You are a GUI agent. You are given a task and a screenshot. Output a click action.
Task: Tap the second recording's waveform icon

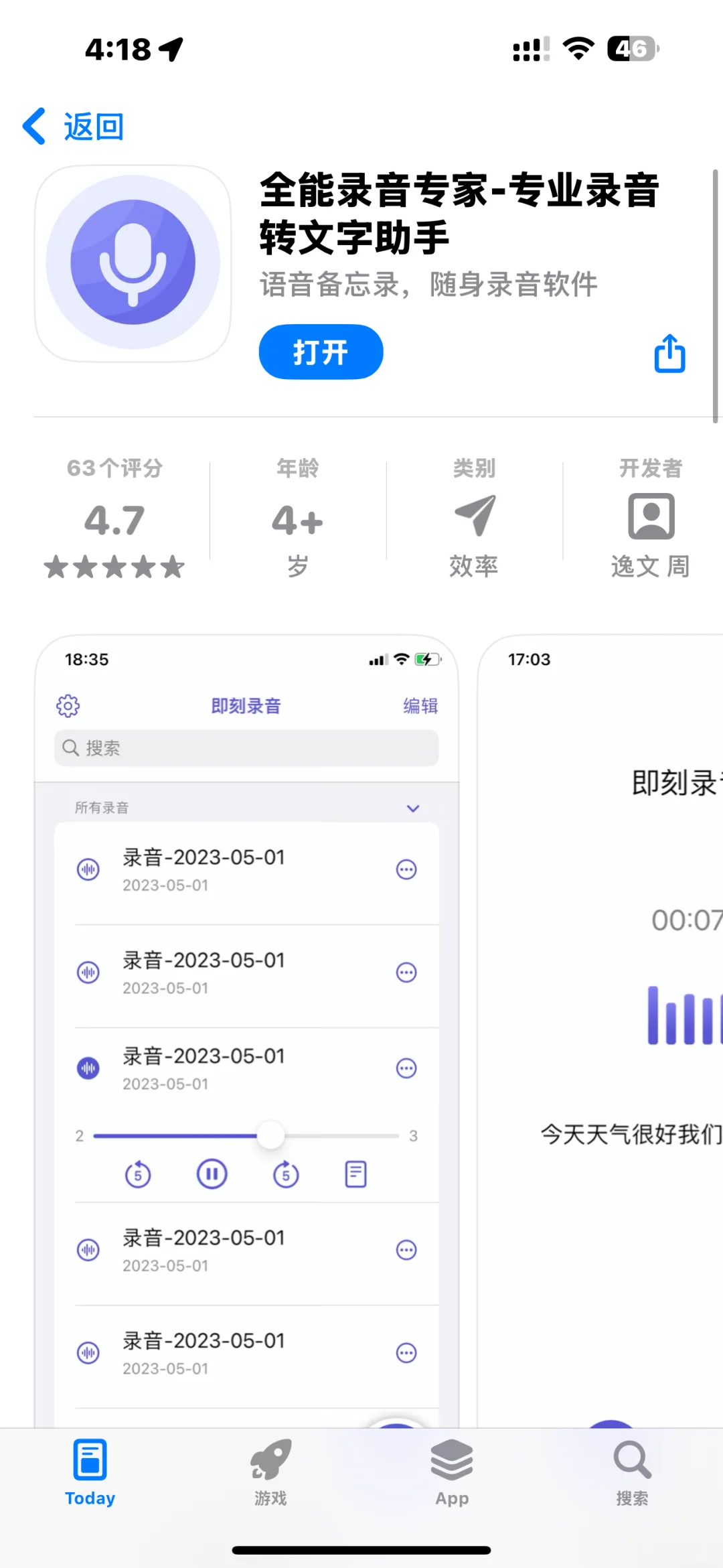88,972
